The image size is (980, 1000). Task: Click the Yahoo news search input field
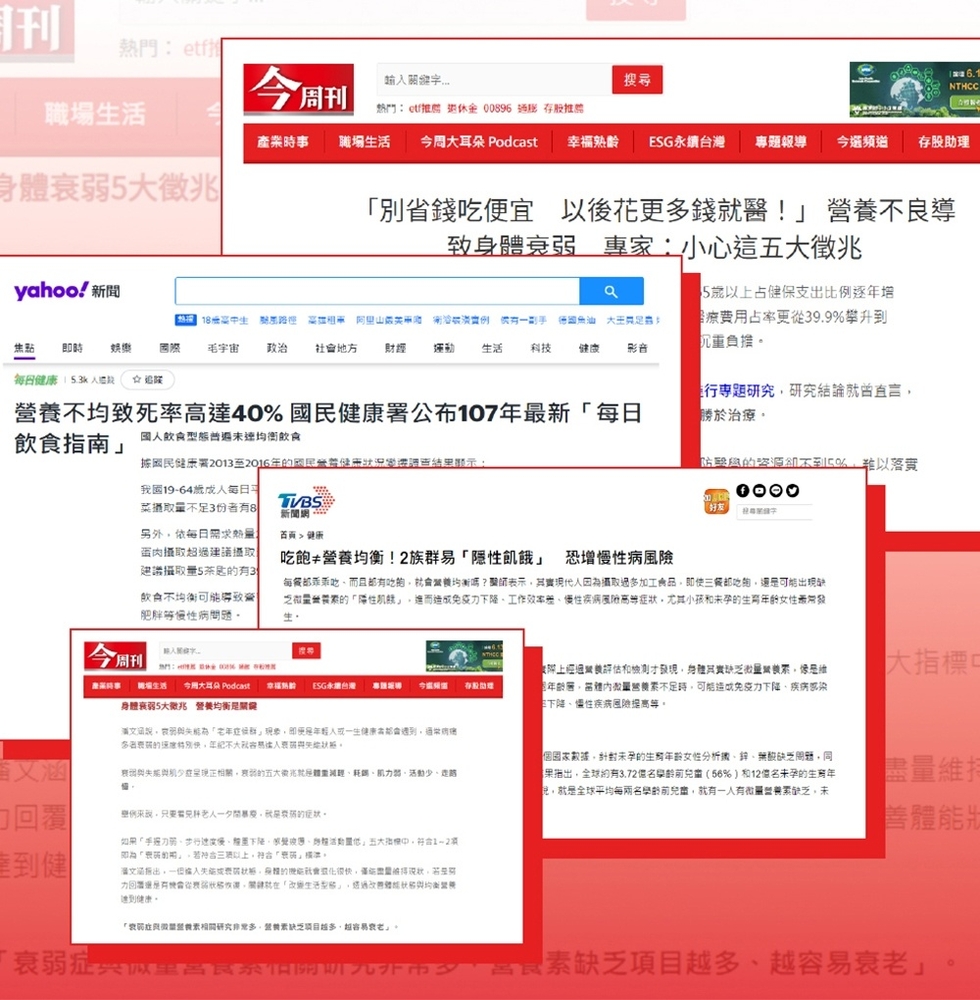[377, 292]
